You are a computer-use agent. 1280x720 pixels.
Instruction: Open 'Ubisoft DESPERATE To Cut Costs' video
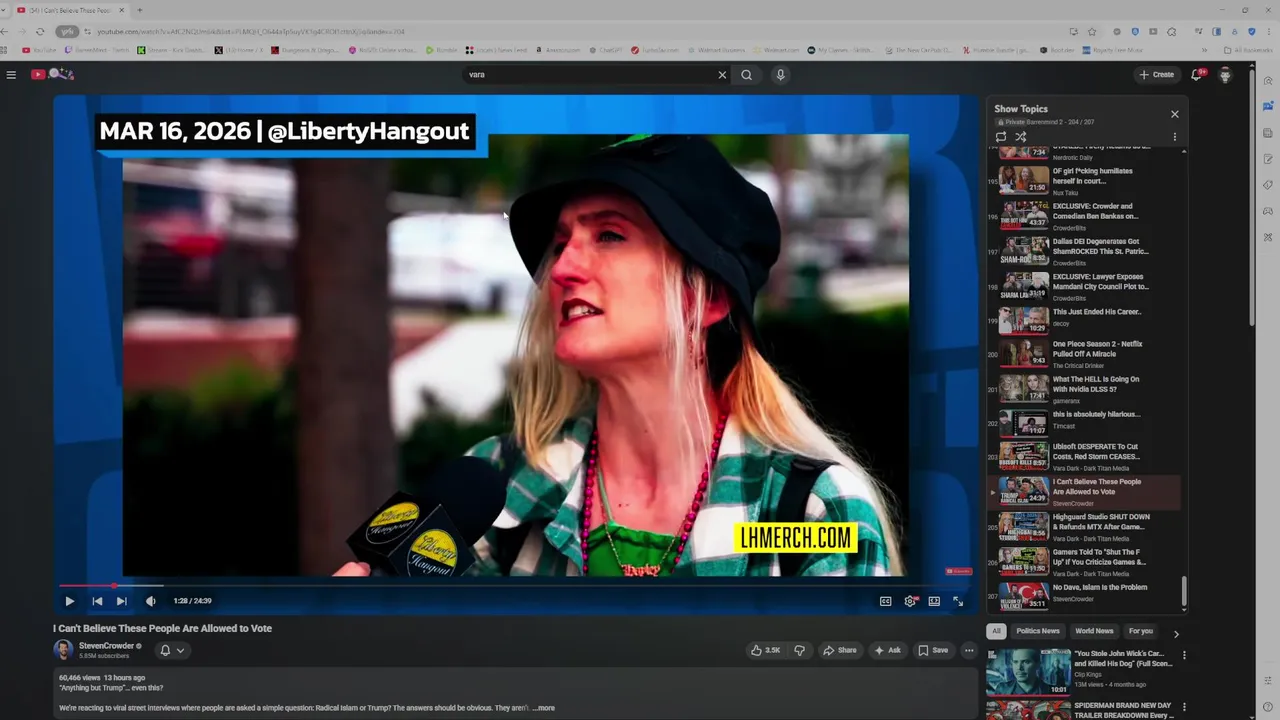(x=1084, y=457)
